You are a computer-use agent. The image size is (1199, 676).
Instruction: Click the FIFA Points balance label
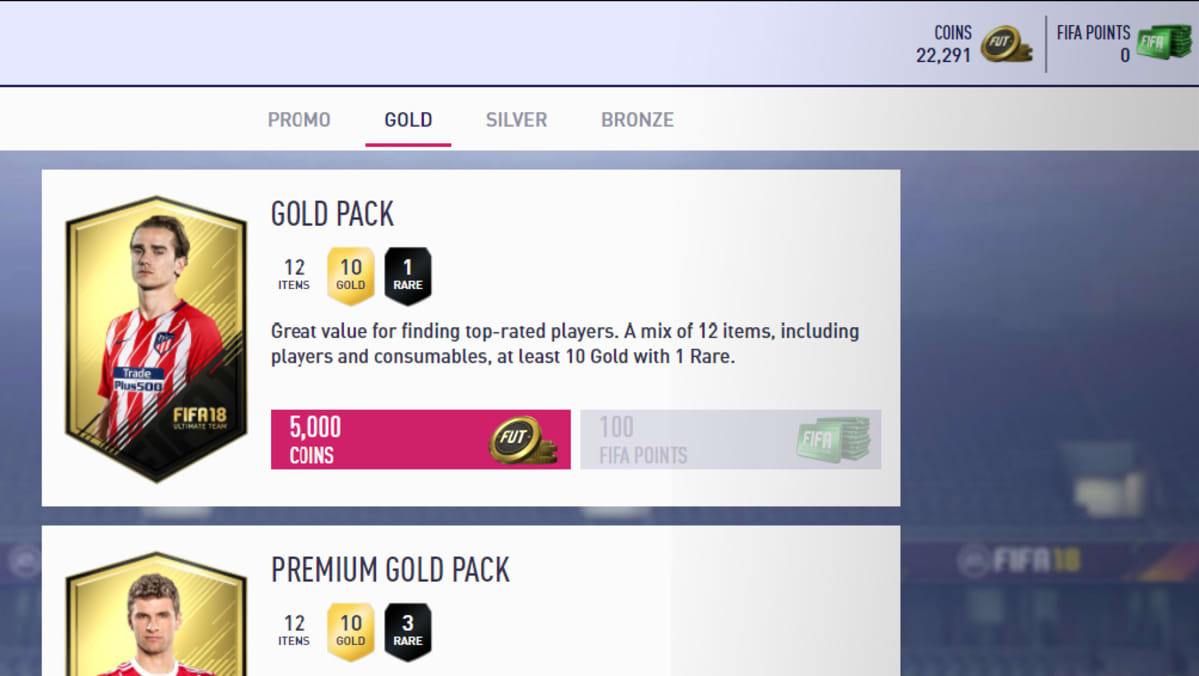(x=1093, y=33)
